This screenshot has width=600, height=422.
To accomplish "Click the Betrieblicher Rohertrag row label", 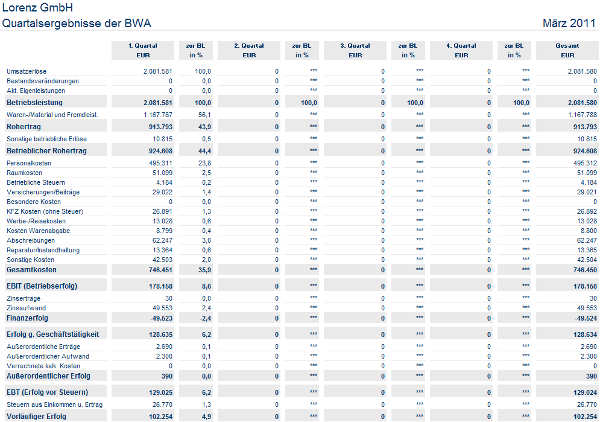I will (47, 151).
